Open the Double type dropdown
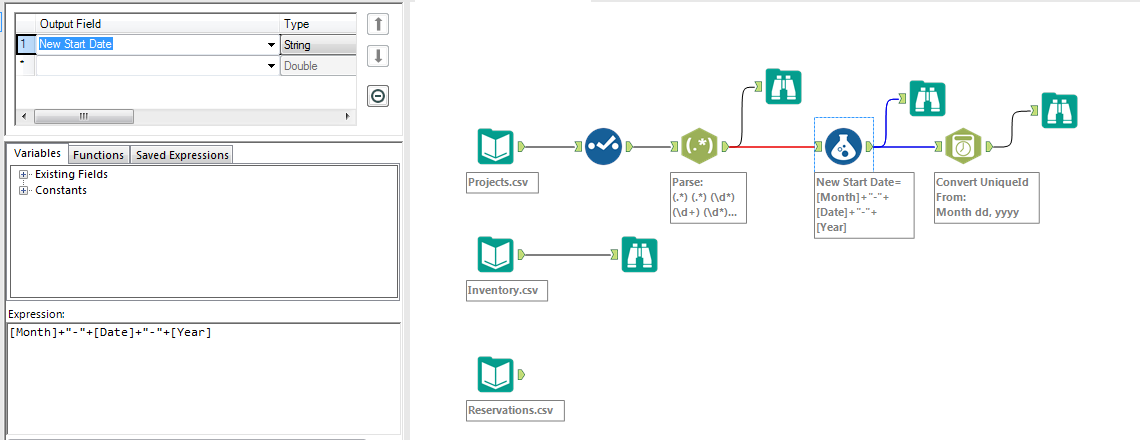The height and width of the screenshot is (440, 1140). [x=319, y=66]
